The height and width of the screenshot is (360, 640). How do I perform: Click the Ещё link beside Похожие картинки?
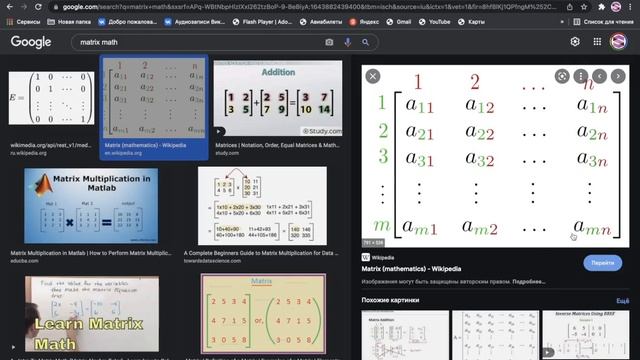(x=622, y=301)
